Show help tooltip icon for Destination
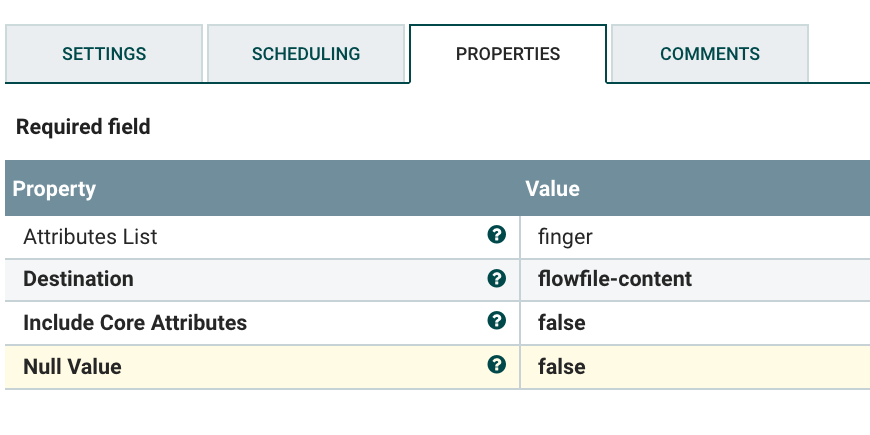The height and width of the screenshot is (435, 870). pyautogui.click(x=495, y=279)
